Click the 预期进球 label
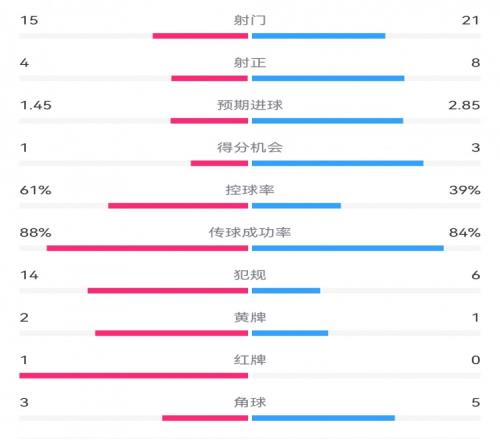This screenshot has width=500, height=440. tap(250, 105)
